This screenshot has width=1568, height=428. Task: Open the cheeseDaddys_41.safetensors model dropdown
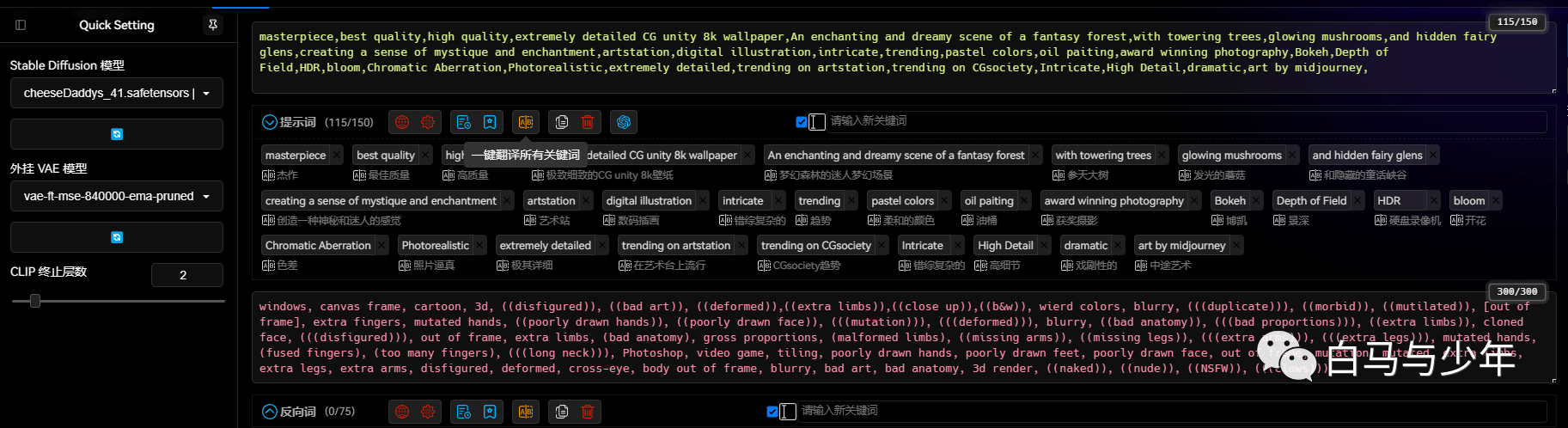(117, 93)
